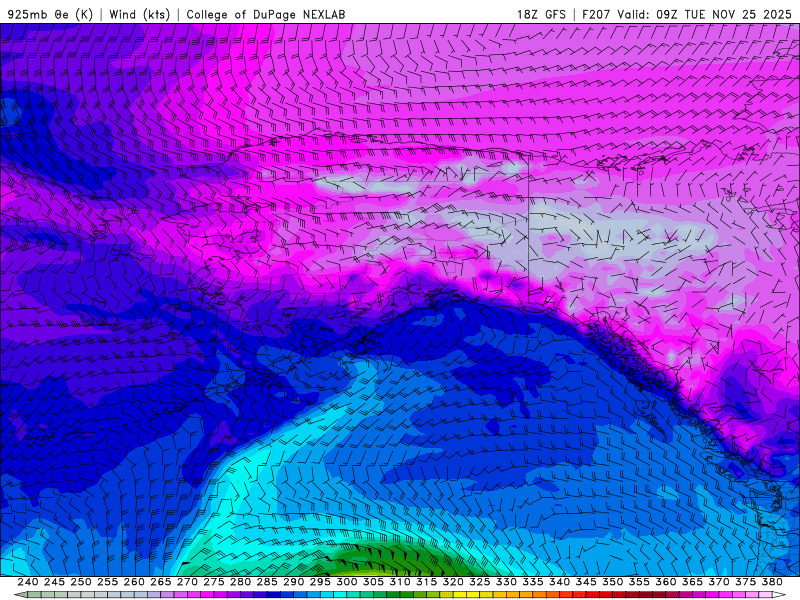Select the 255 value on color scale
The height and width of the screenshot is (600, 800).
click(x=107, y=582)
